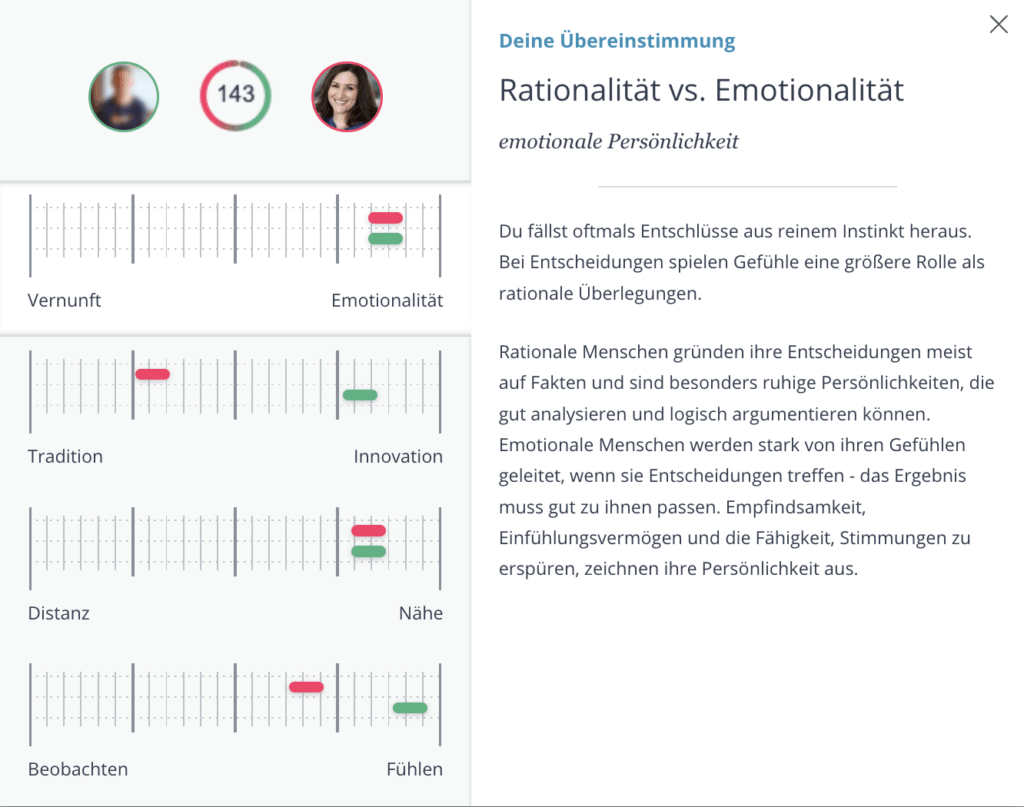Image resolution: width=1024 pixels, height=807 pixels.
Task: Open the Tradition label
Action: tap(66, 456)
